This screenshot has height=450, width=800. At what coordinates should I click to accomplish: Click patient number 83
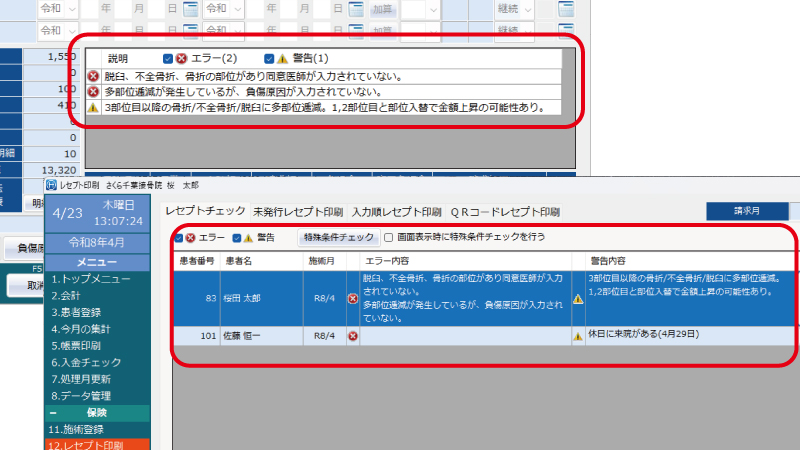(x=211, y=298)
